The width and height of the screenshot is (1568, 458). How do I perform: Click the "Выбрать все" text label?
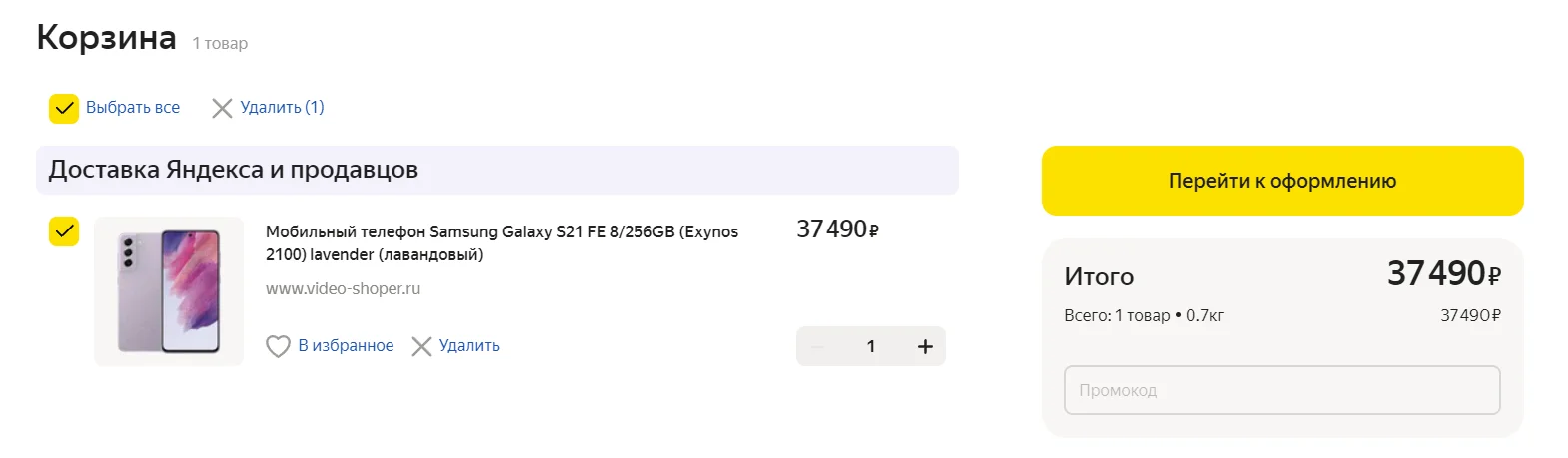pyautogui.click(x=133, y=108)
